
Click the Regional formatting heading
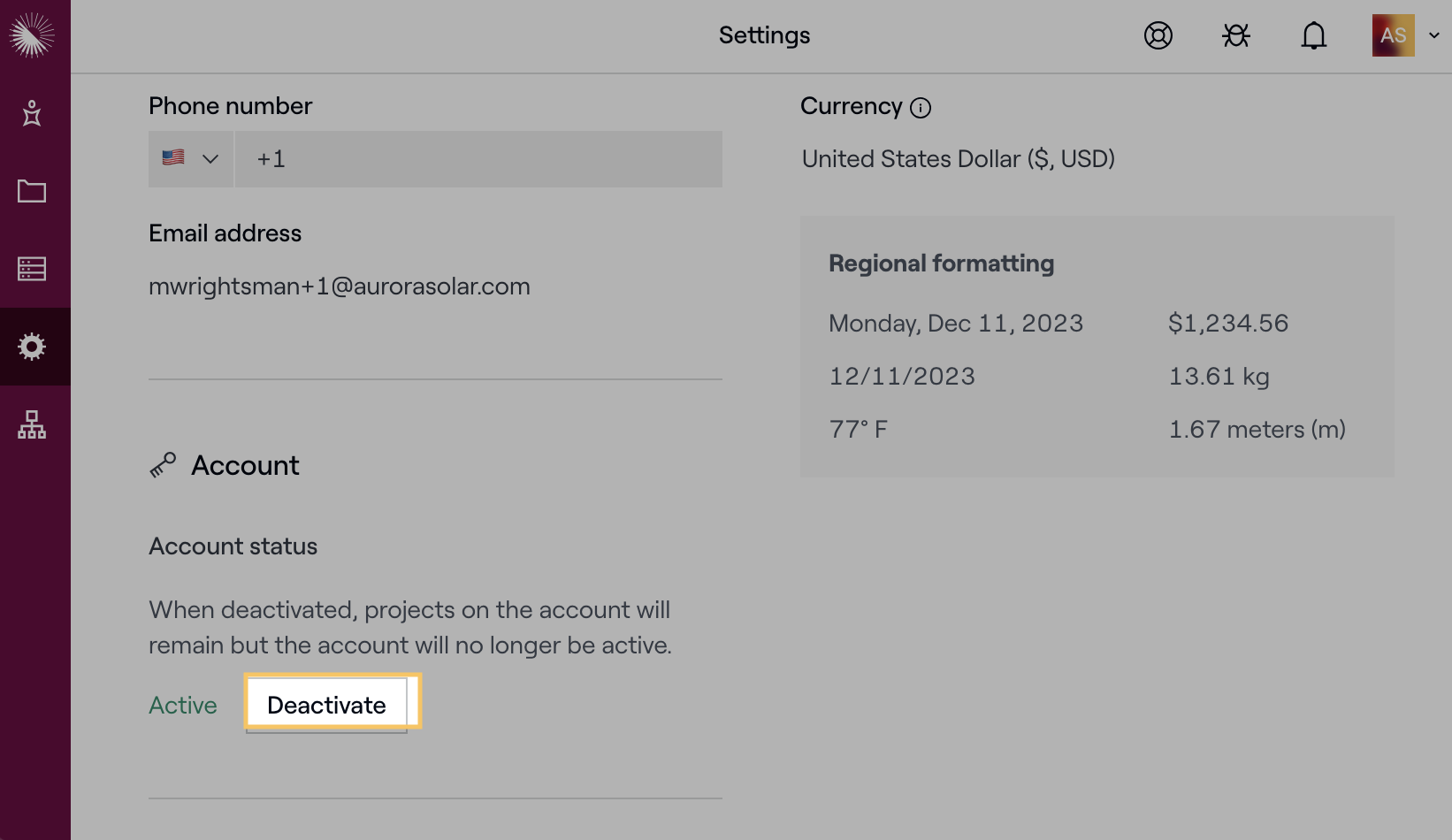click(x=941, y=263)
